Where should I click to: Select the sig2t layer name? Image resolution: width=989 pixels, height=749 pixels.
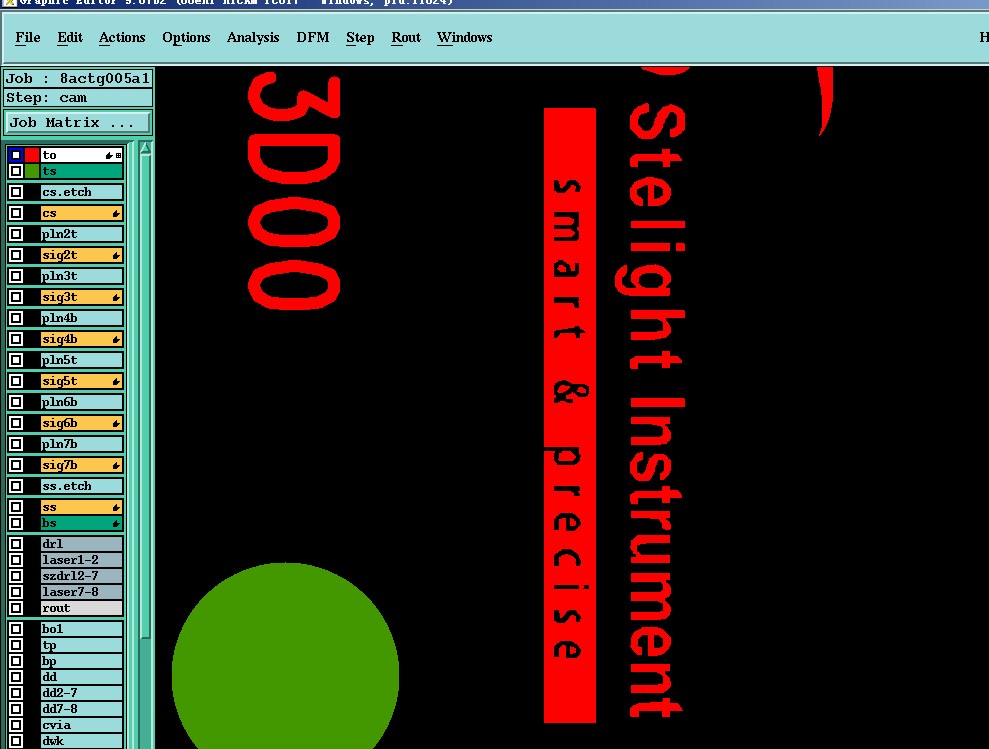(x=81, y=255)
